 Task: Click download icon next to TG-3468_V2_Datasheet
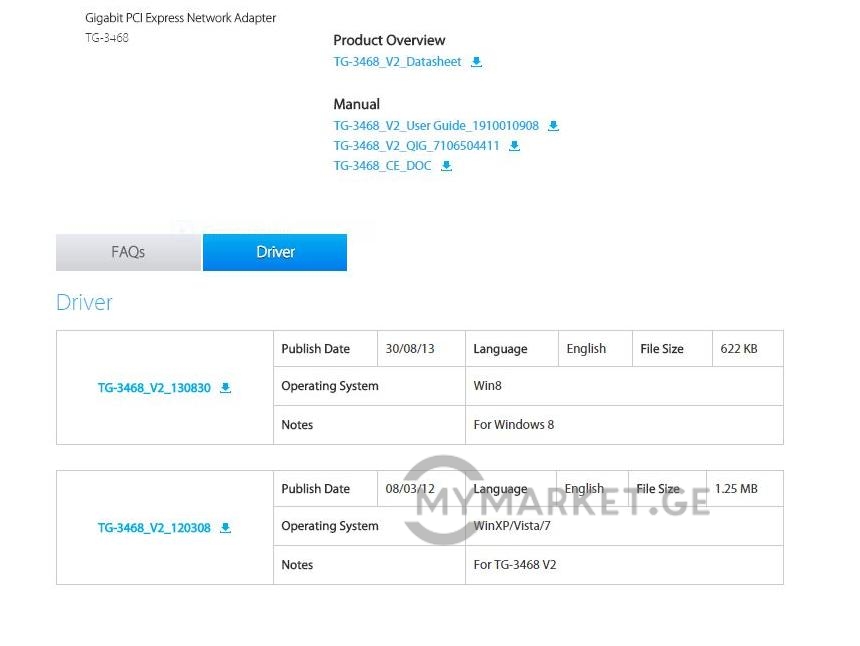(x=477, y=61)
